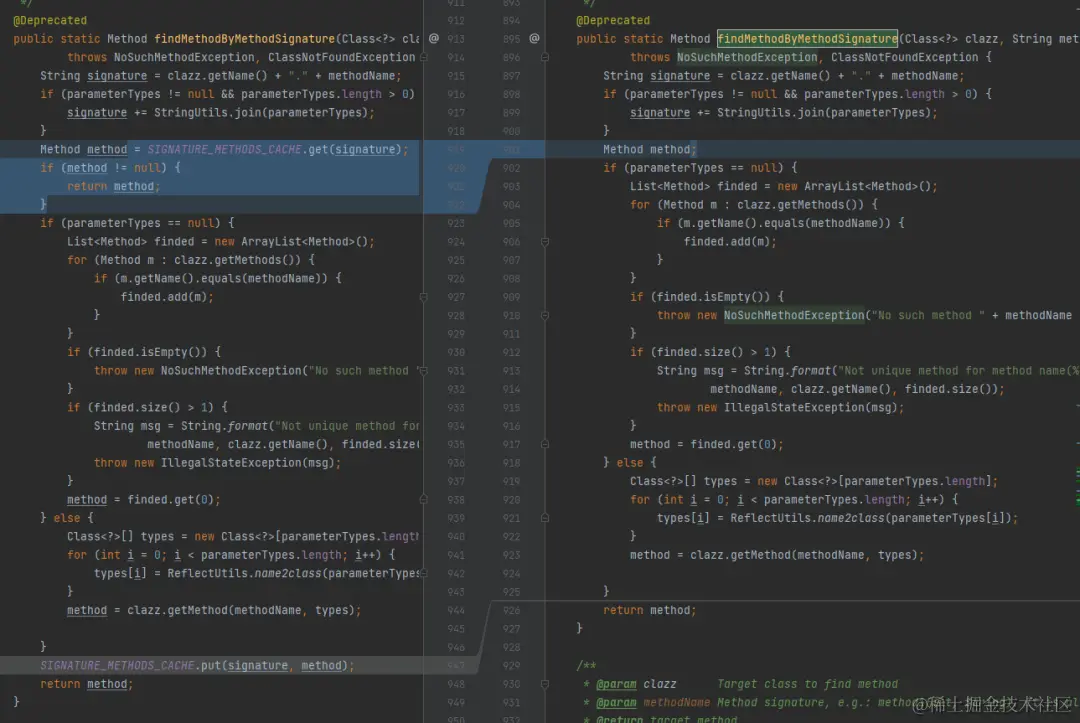Click 'method = clazz.getMethod' line in left pane
The height and width of the screenshot is (723, 1080).
point(214,610)
